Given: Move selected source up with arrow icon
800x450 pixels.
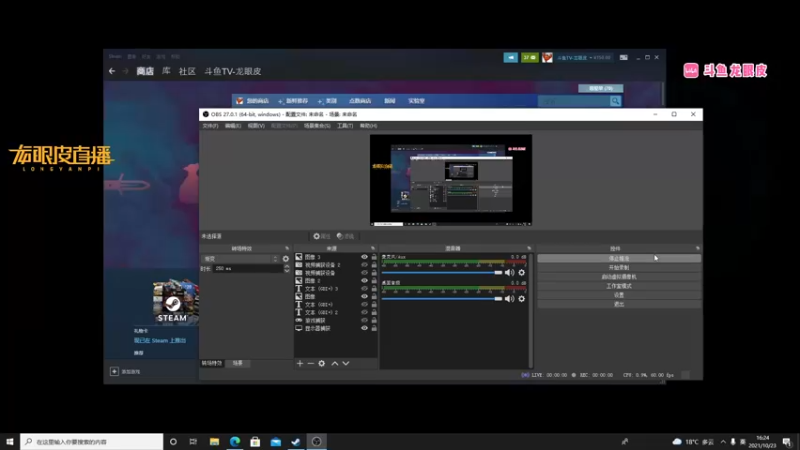Looking at the screenshot, I should pyautogui.click(x=335, y=363).
